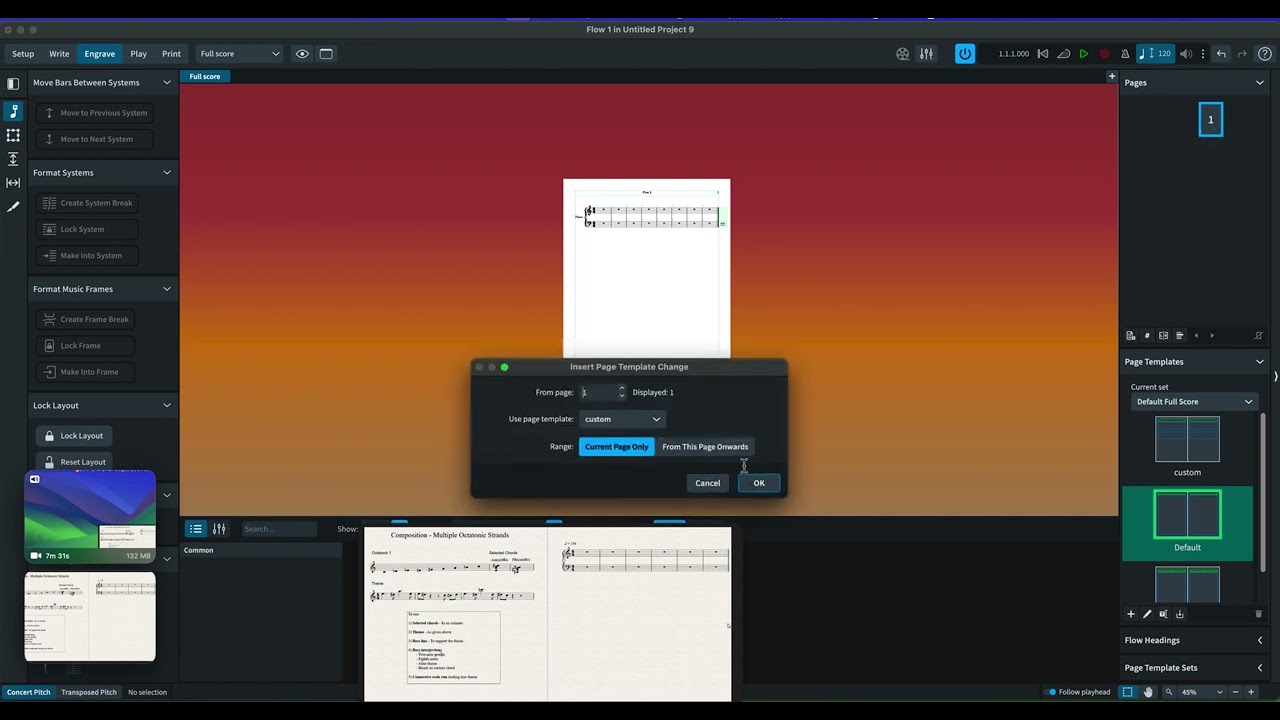Collapse the Lock Layout section

click(167, 406)
